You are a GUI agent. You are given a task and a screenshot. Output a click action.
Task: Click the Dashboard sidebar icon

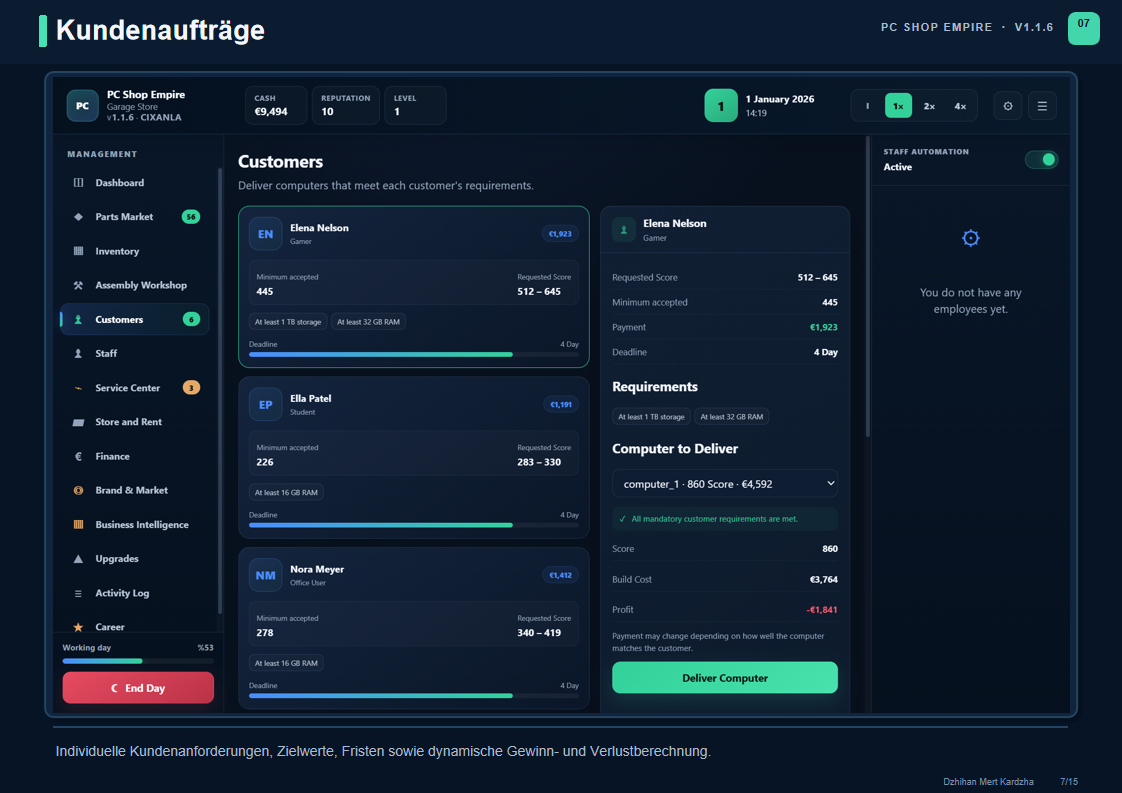tap(79, 183)
